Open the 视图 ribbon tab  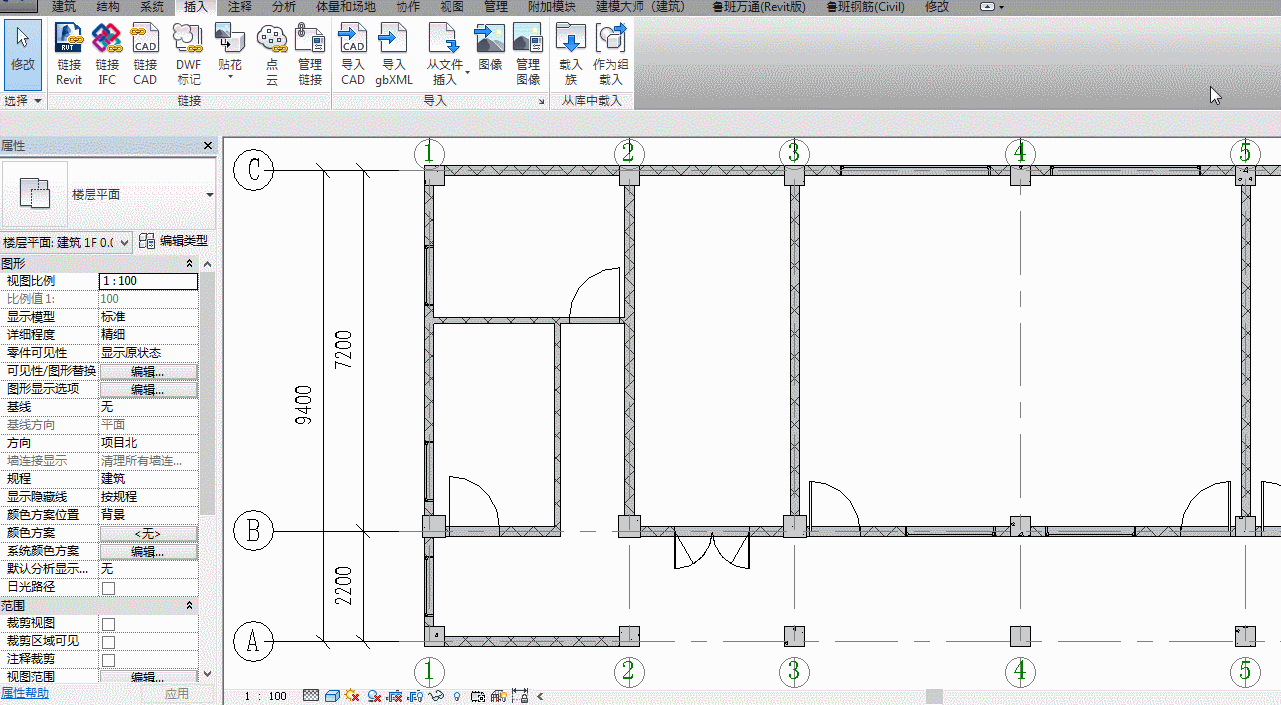point(452,6)
